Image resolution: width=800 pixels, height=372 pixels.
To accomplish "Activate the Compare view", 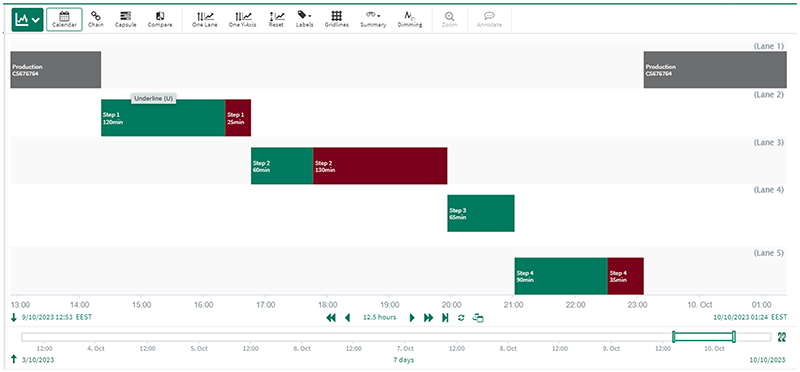I will click(x=160, y=19).
